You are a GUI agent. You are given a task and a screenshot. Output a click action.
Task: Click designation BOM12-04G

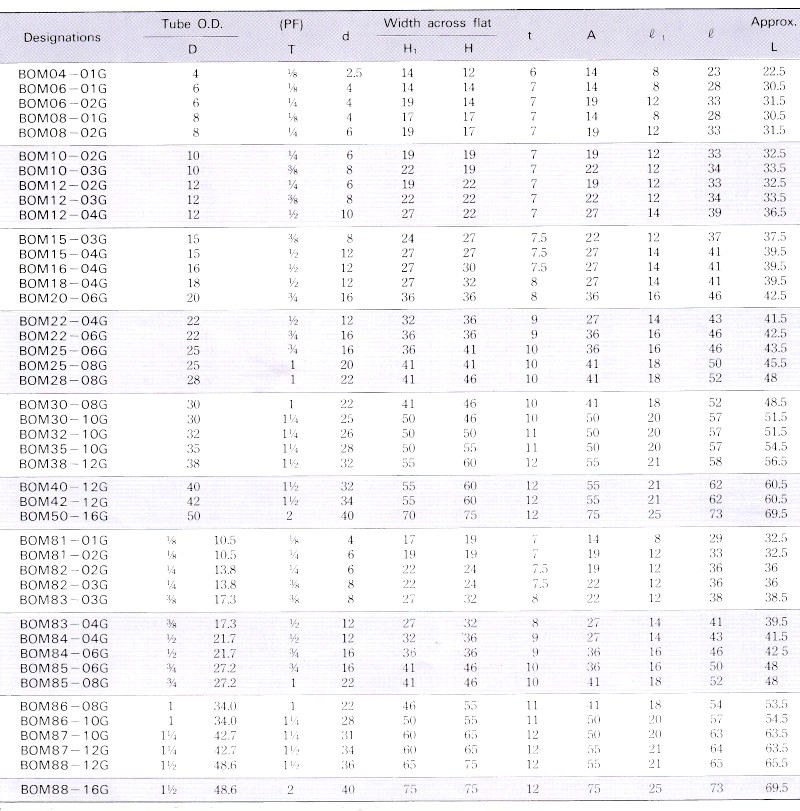[x=63, y=215]
